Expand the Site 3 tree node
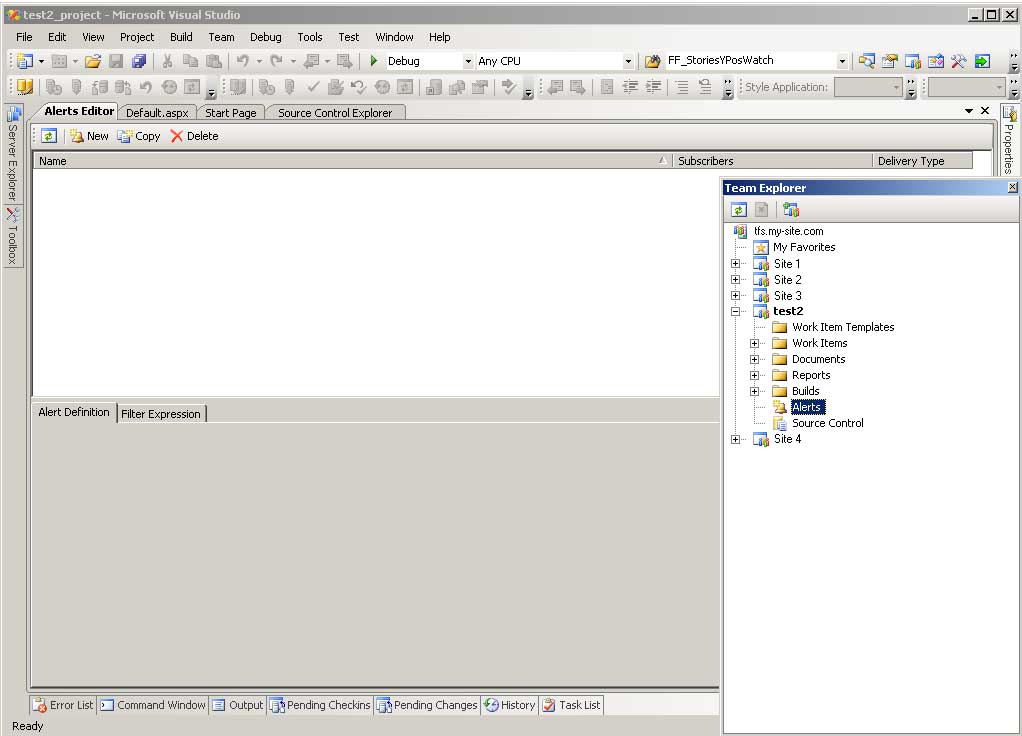This screenshot has width=1022, height=736. pyautogui.click(x=735, y=295)
